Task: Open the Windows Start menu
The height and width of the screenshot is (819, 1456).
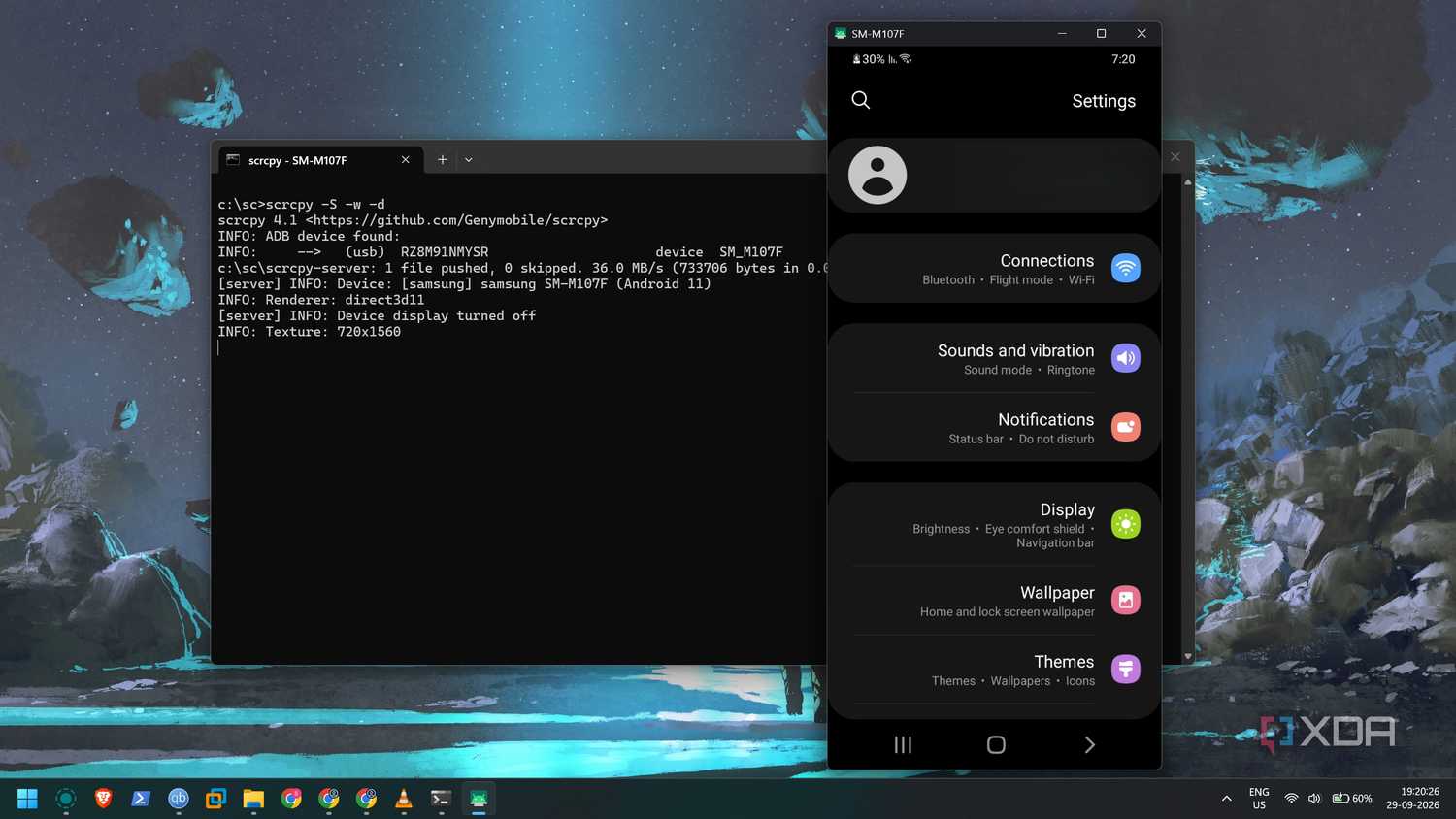Action: (x=27, y=799)
